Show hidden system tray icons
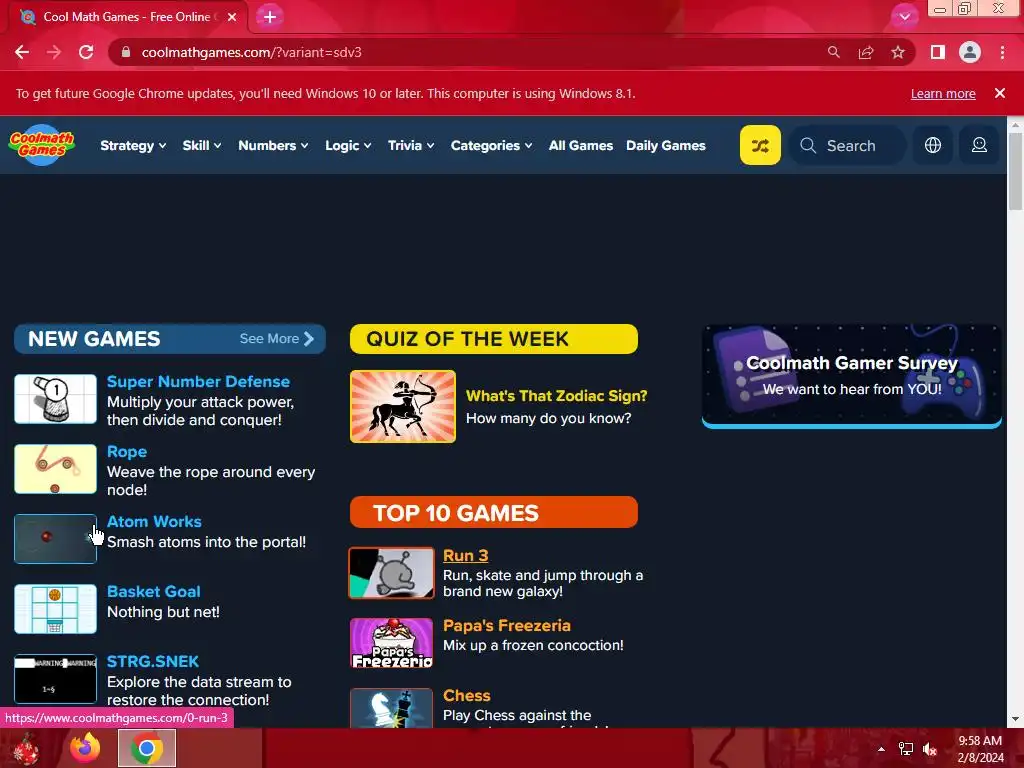This screenshot has width=1024, height=768. [881, 749]
